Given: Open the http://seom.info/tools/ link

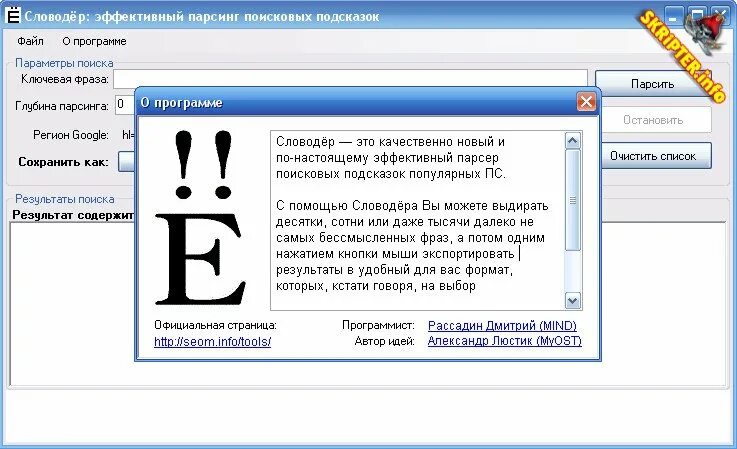Looking at the screenshot, I should [x=212, y=342].
